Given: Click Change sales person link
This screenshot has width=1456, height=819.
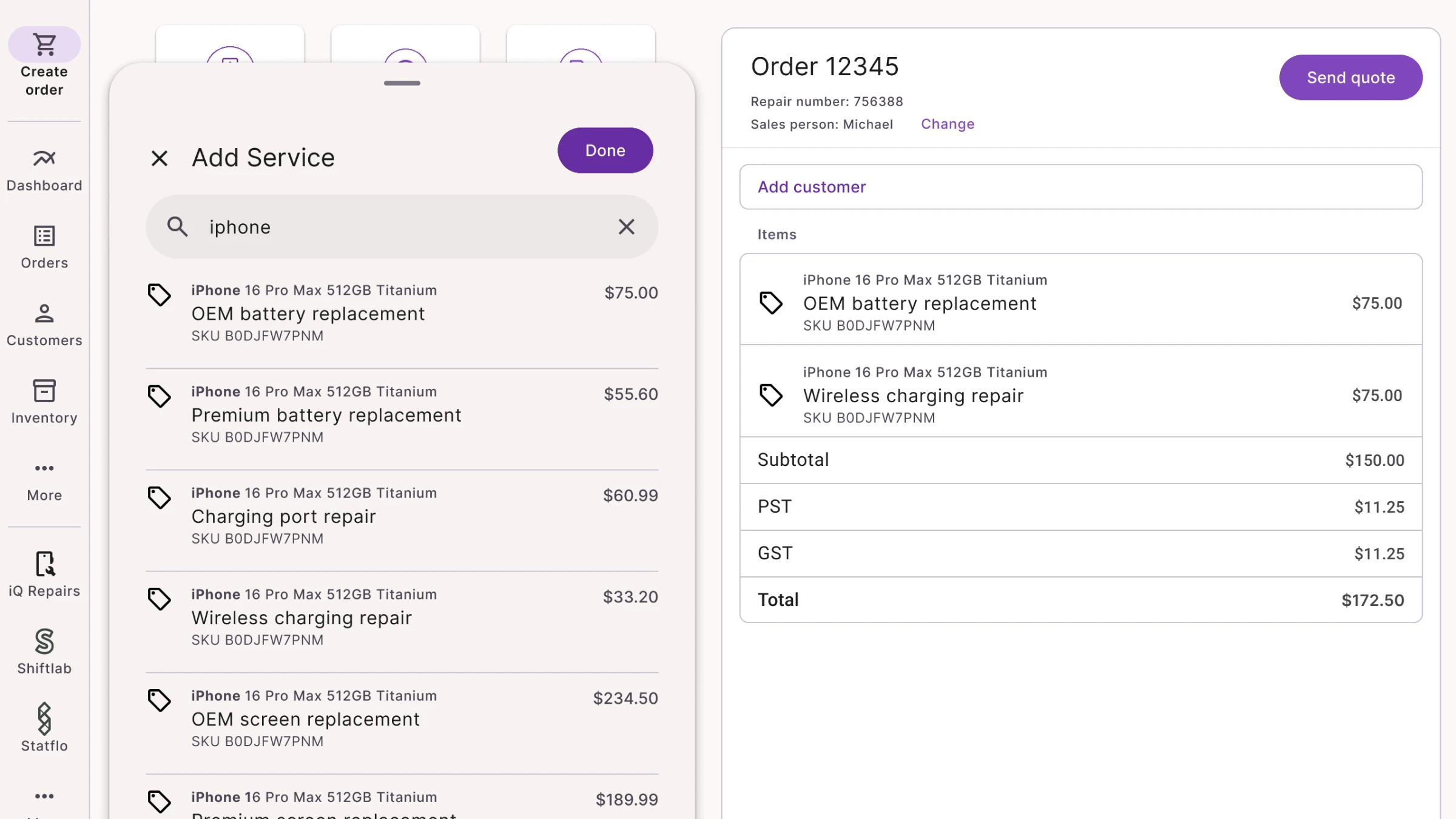Looking at the screenshot, I should tap(948, 124).
